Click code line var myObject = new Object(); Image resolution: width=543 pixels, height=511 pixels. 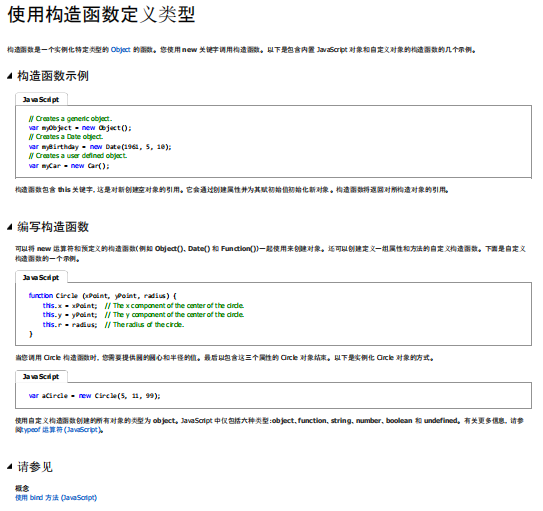pos(80,128)
